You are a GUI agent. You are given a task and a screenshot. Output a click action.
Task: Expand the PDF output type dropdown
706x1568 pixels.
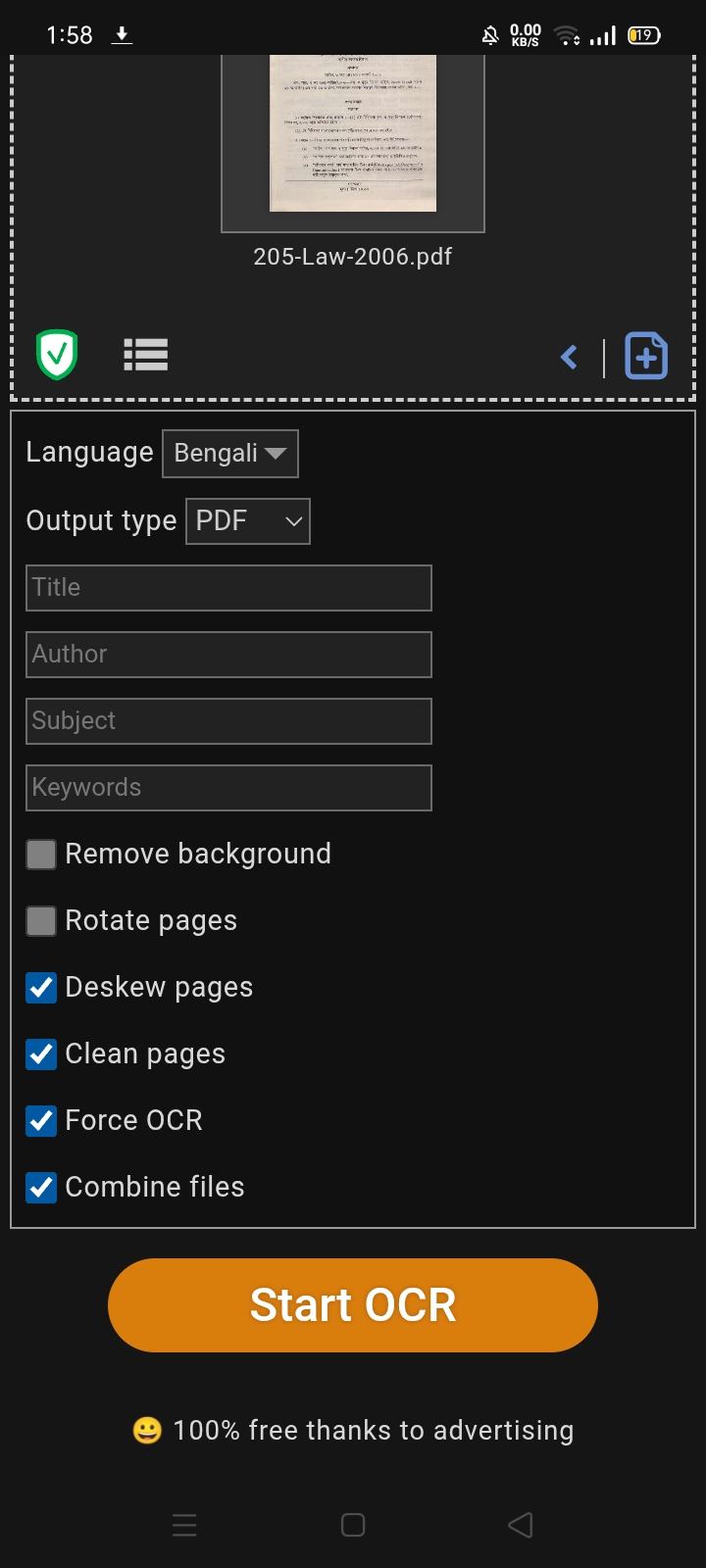(248, 521)
